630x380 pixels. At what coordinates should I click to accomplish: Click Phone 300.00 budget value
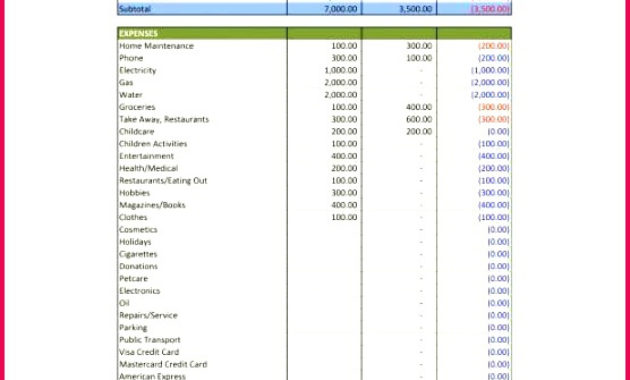(x=344, y=58)
